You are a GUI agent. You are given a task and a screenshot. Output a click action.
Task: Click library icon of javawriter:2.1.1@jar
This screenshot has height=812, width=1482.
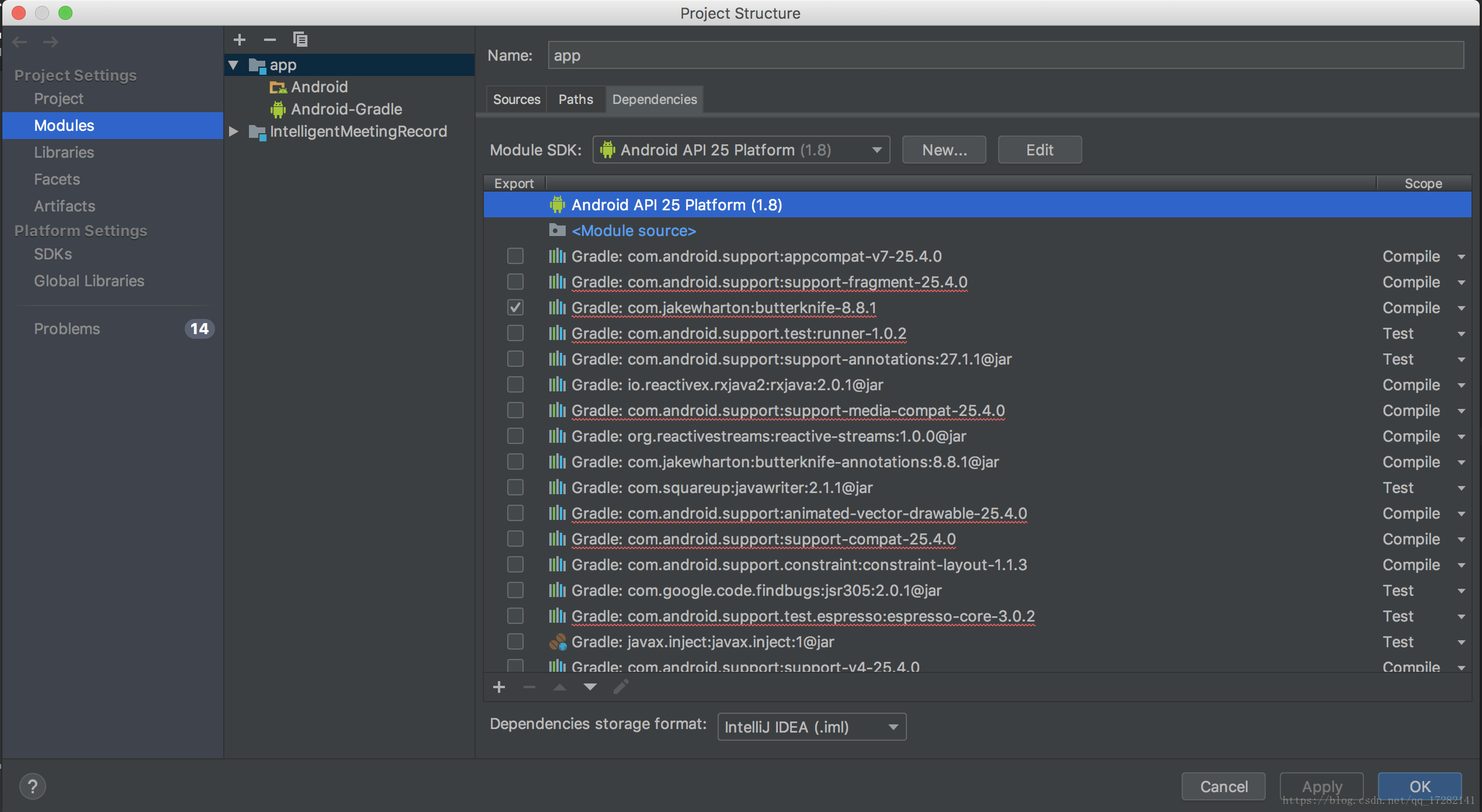(558, 487)
